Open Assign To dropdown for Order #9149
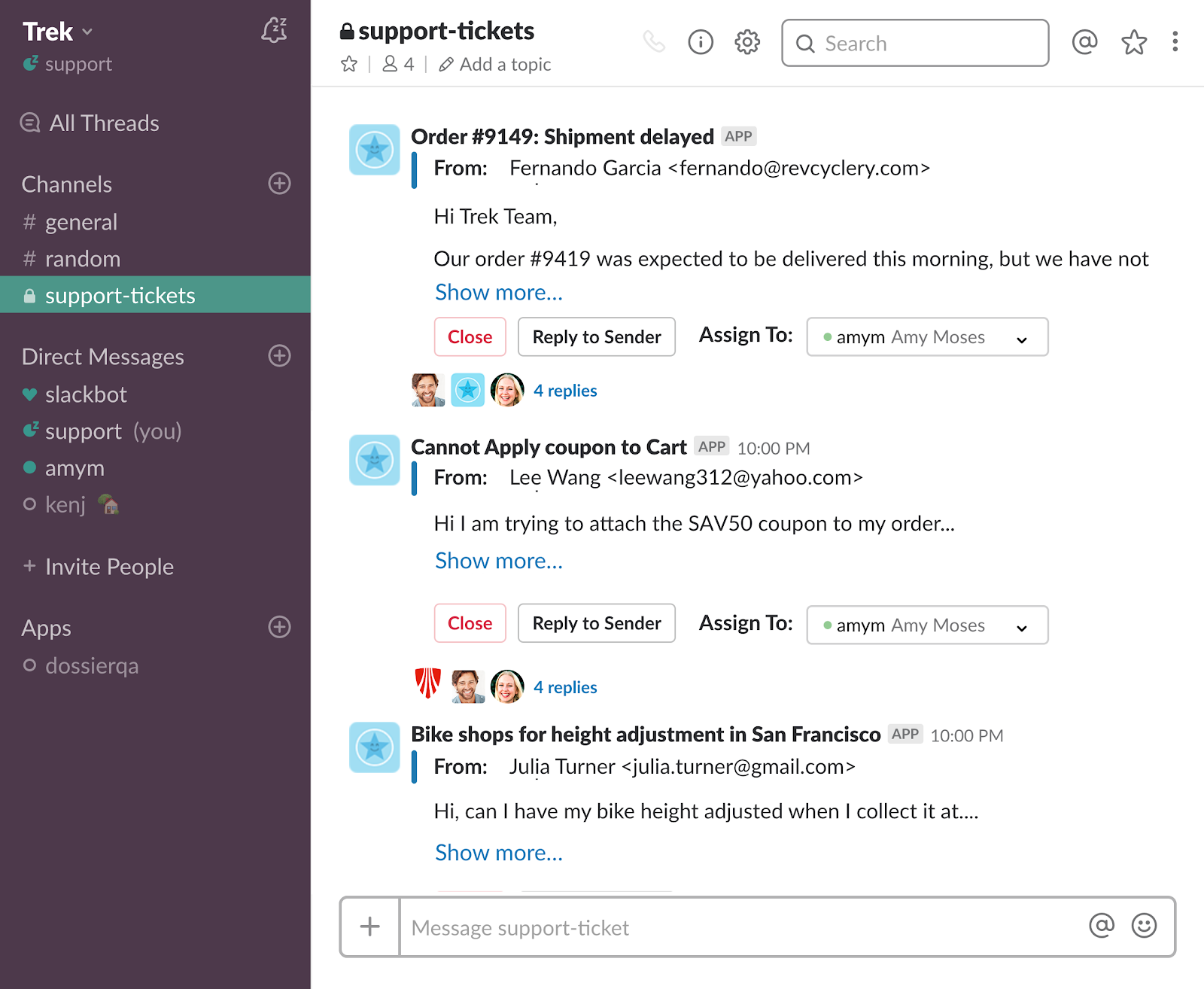 coord(927,336)
